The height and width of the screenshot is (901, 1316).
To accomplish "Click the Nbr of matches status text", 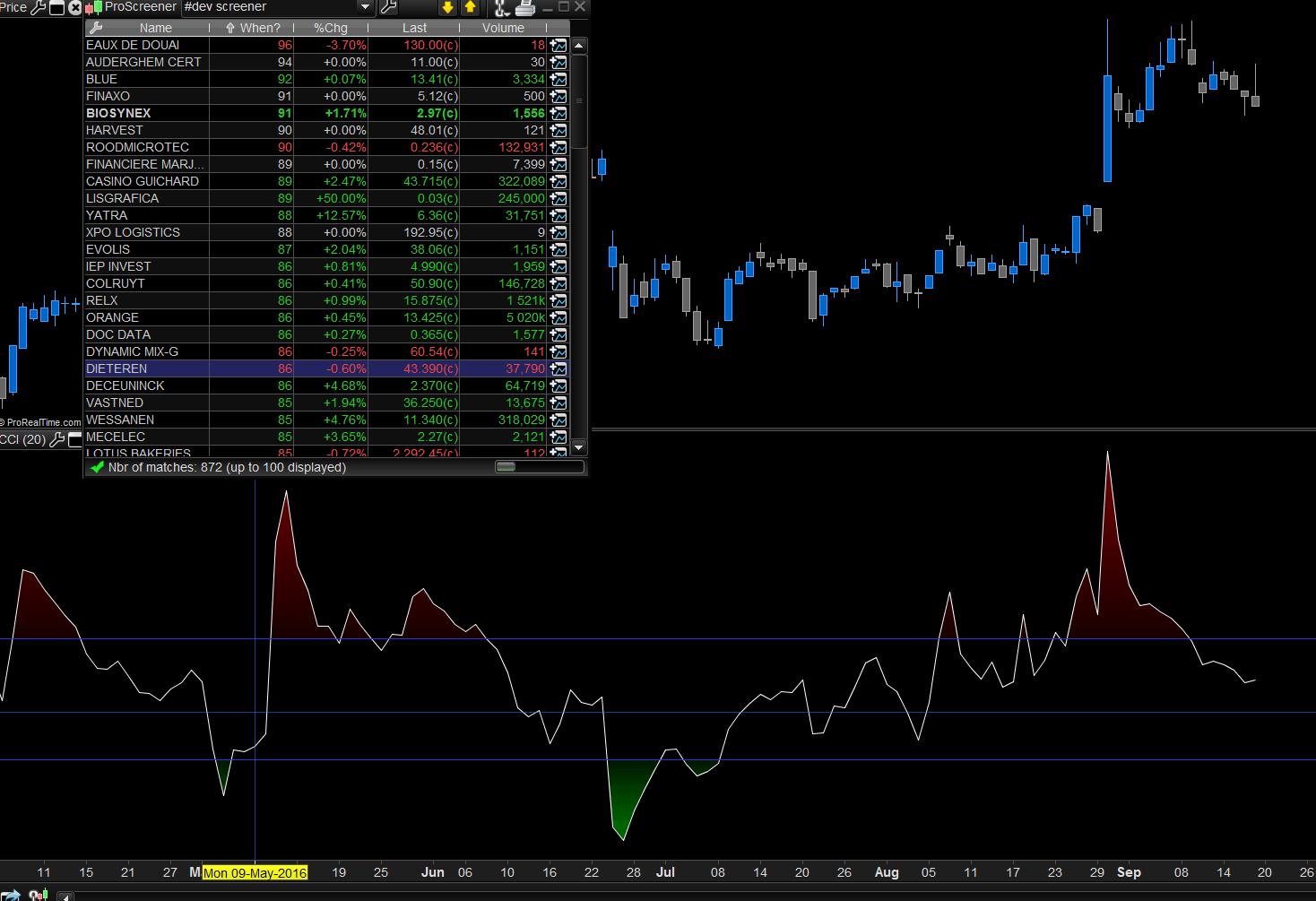I will click(x=227, y=467).
